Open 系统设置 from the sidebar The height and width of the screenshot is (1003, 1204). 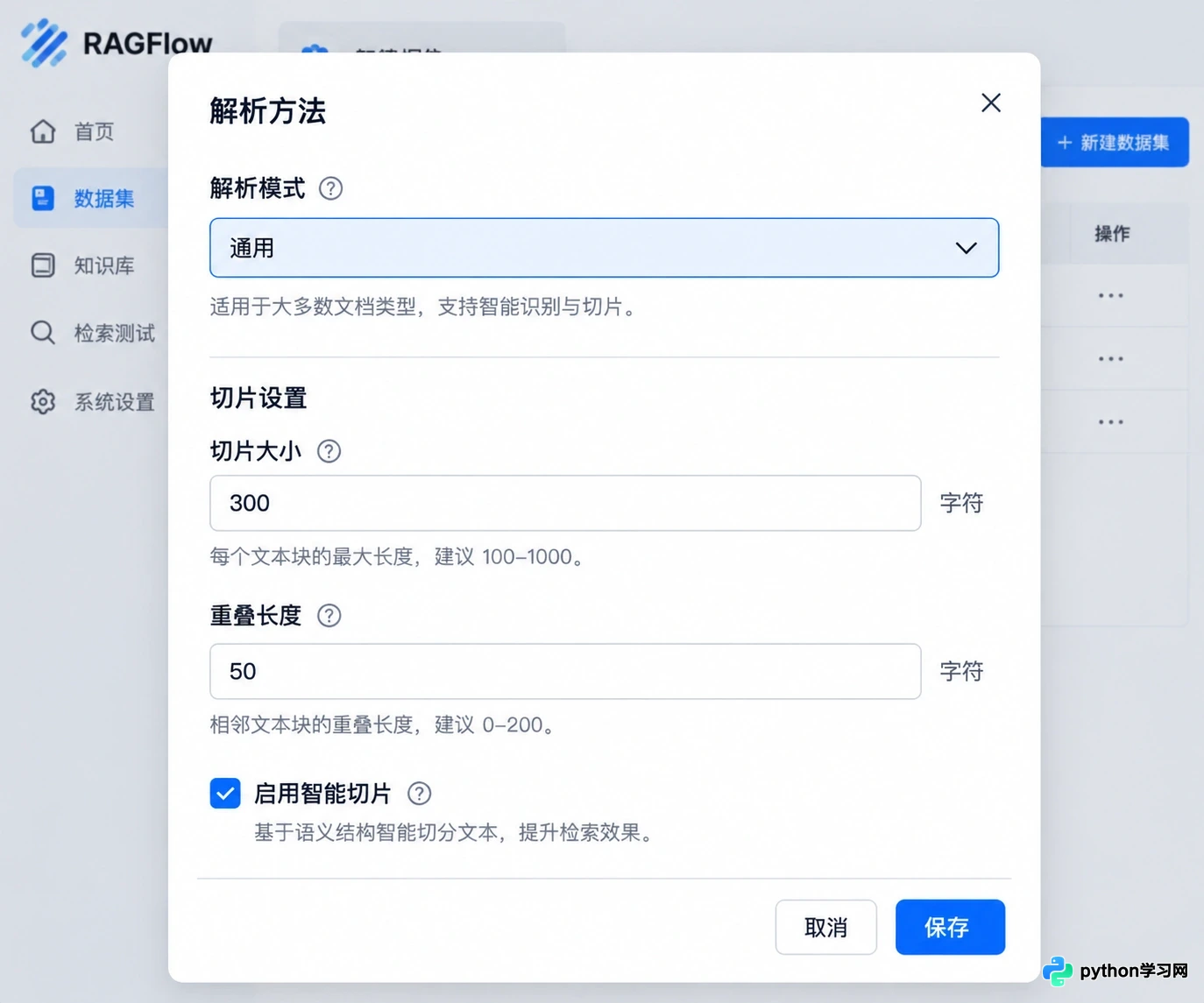pos(114,401)
